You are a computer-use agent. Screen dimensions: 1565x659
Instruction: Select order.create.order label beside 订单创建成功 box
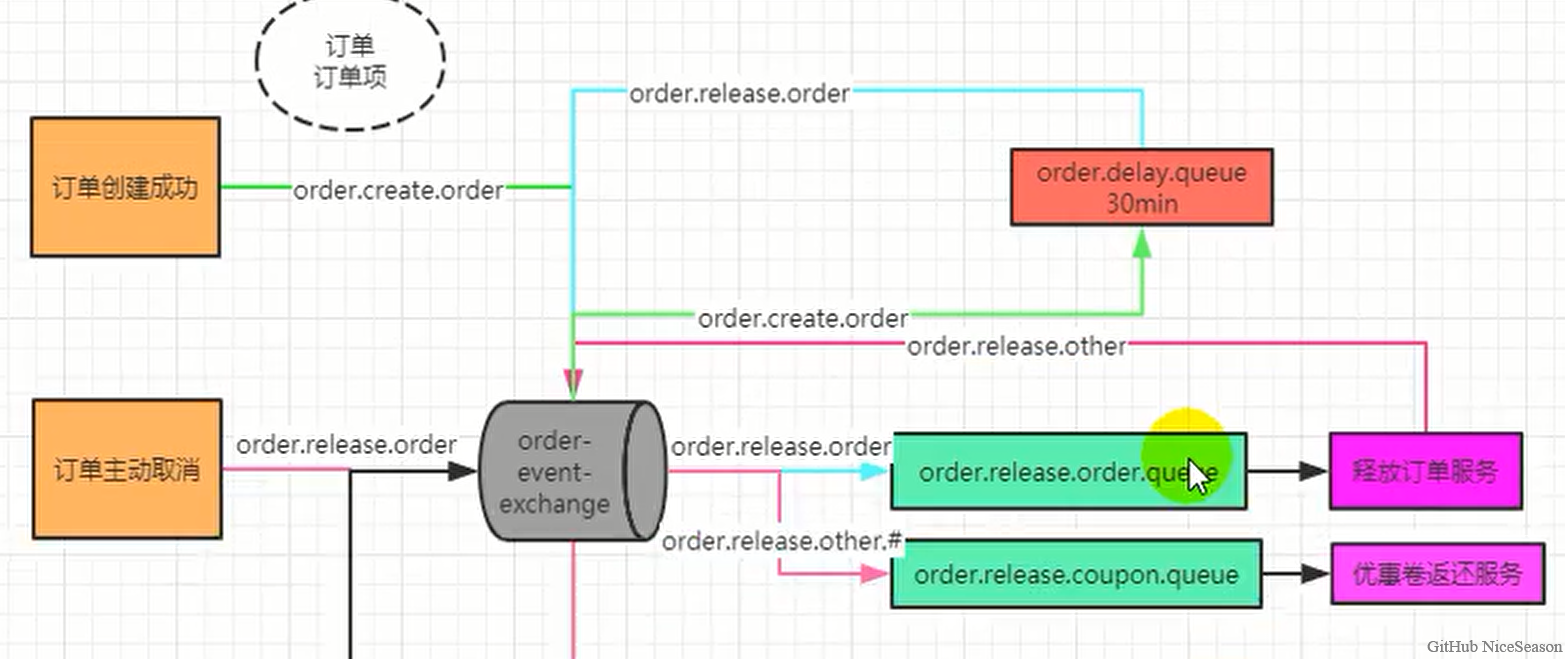coord(398,190)
